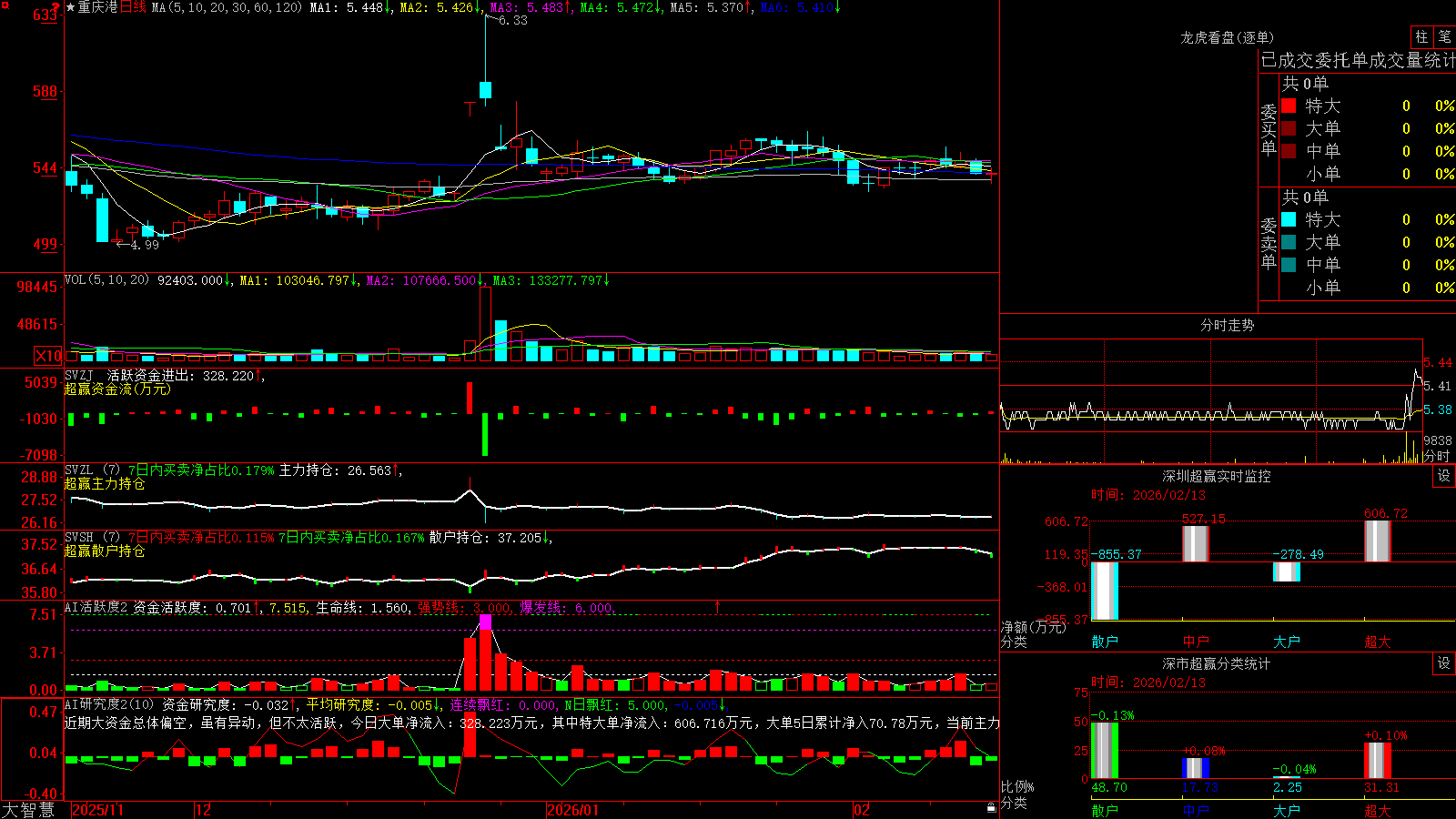Toggle the 柱 bar view button
This screenshot has height=819, width=1456.
coord(1421,36)
